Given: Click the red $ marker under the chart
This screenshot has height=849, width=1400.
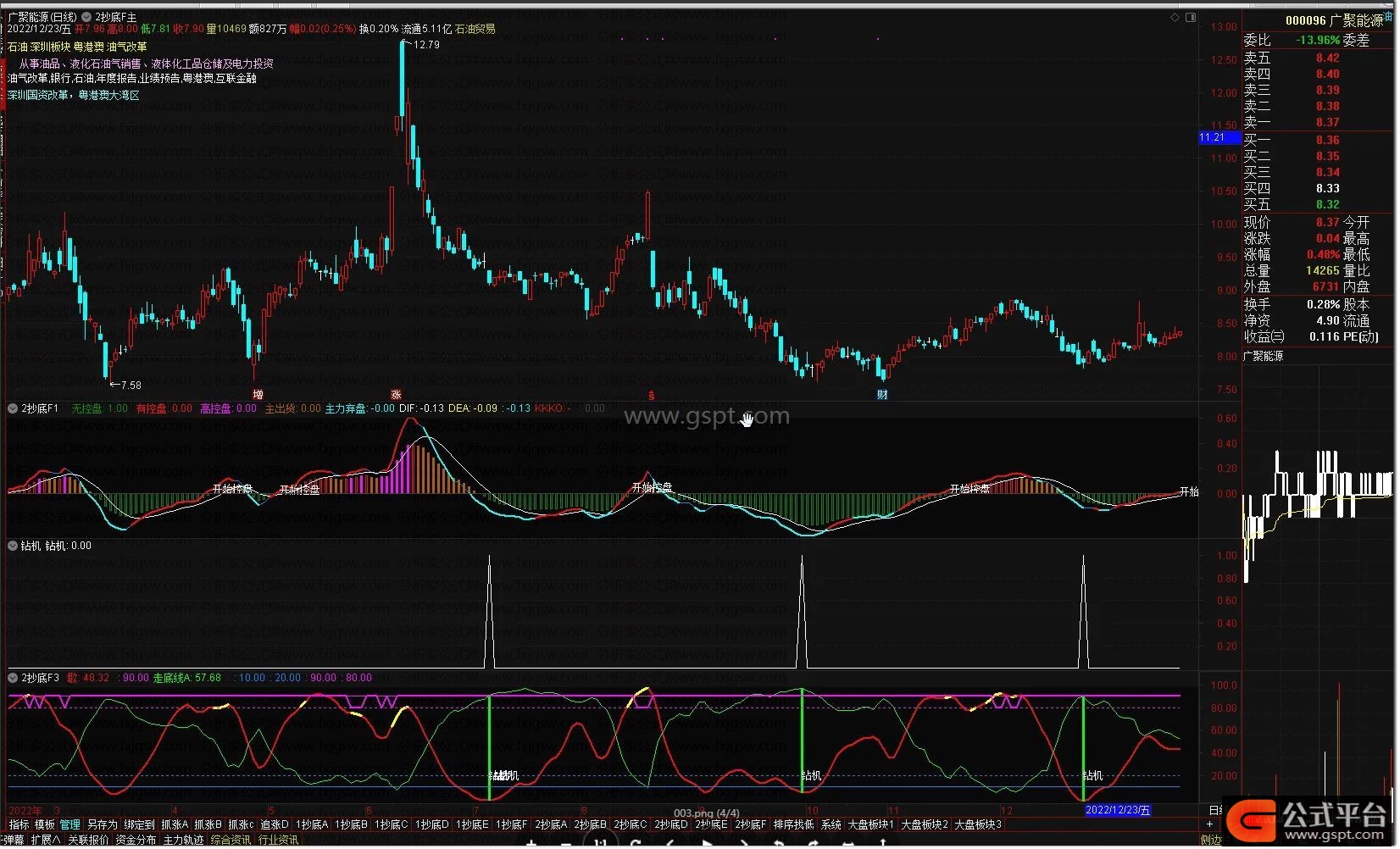Looking at the screenshot, I should pos(651,396).
